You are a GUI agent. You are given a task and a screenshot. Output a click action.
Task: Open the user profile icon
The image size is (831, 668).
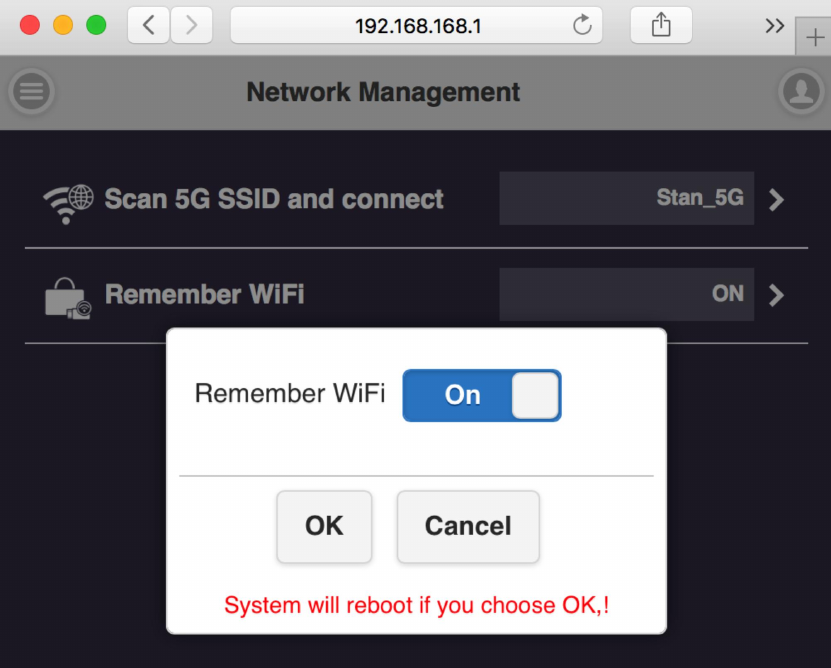[x=800, y=92]
